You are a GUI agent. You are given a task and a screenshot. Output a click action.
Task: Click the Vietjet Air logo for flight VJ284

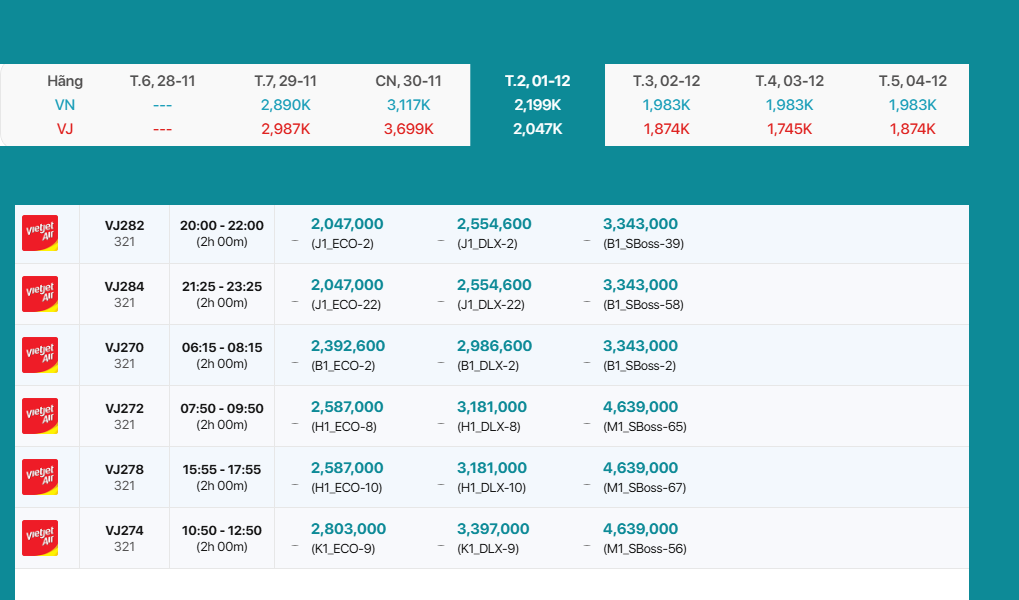[x=40, y=294]
